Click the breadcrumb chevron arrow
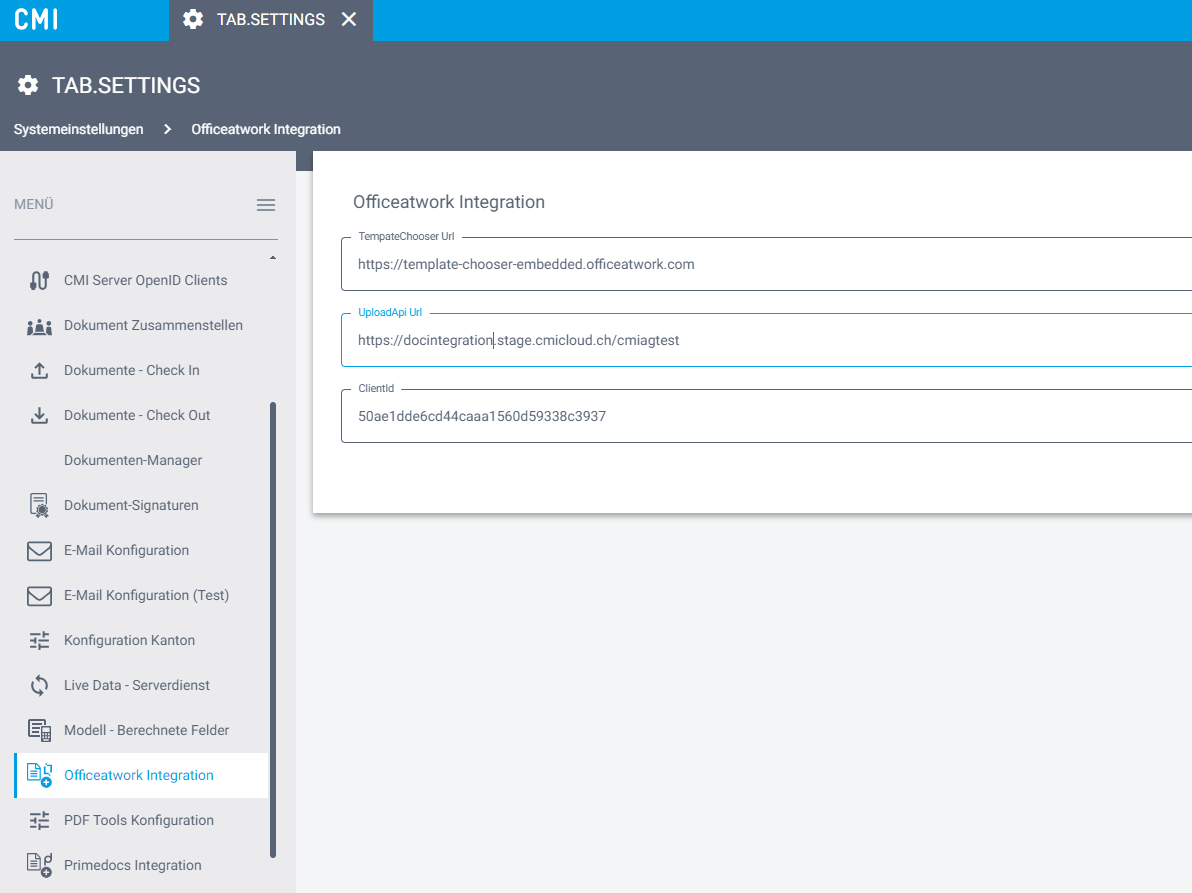1192x893 pixels. pyautogui.click(x=167, y=129)
